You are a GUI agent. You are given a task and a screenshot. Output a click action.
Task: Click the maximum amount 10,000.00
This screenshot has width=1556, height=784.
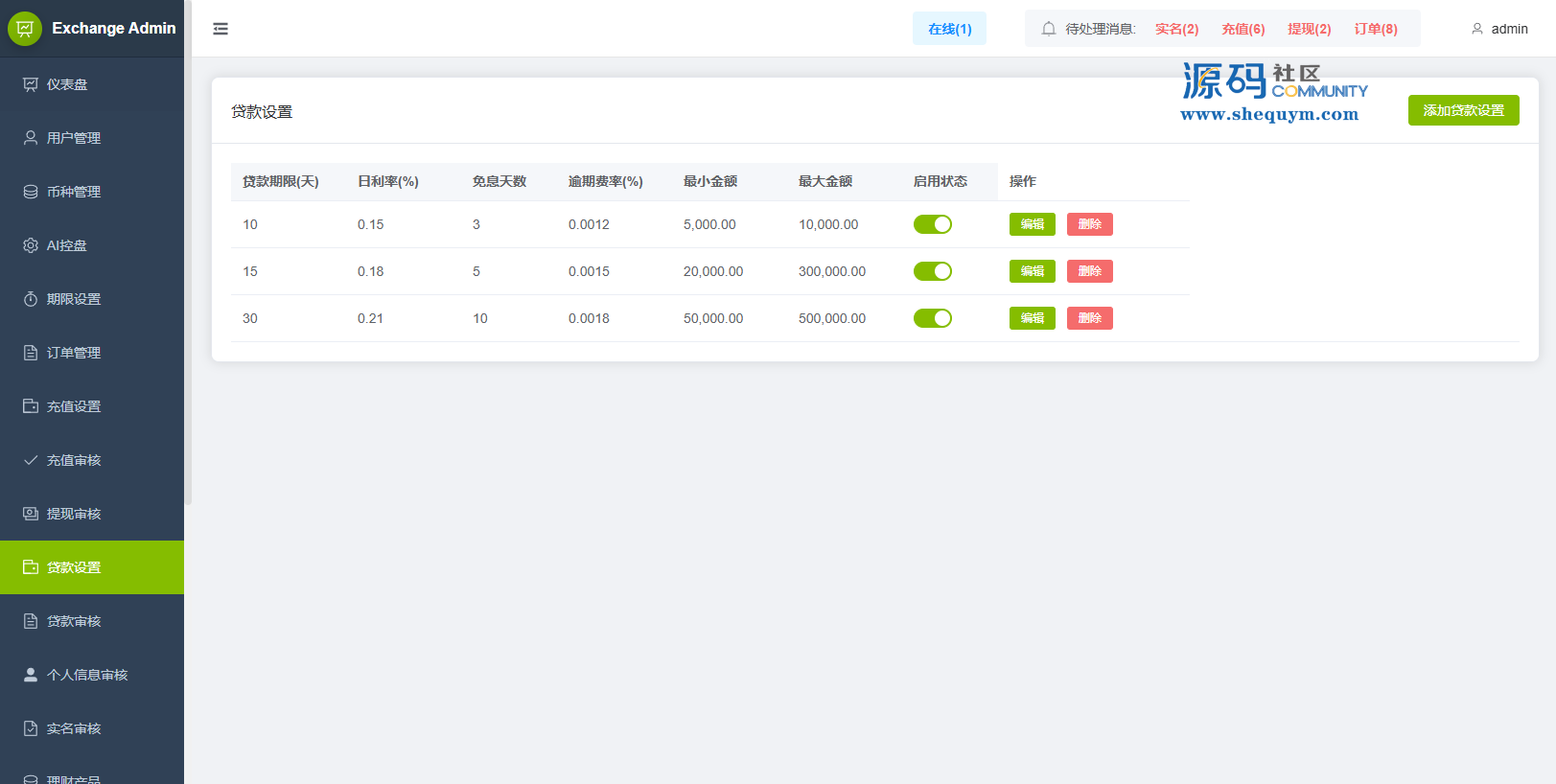[828, 224]
